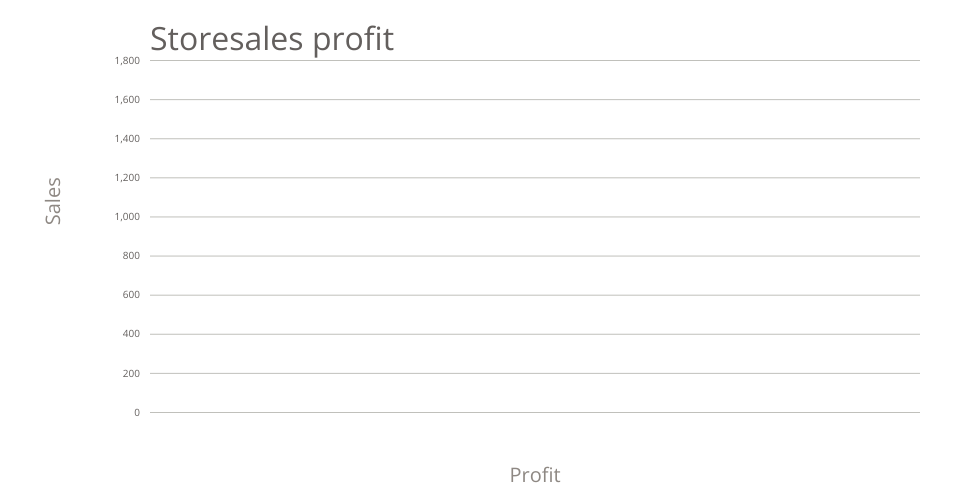Screen dimensions: 960x500
Task: Click the empty plot area between 800 and 1,000
Action: (x=535, y=236)
